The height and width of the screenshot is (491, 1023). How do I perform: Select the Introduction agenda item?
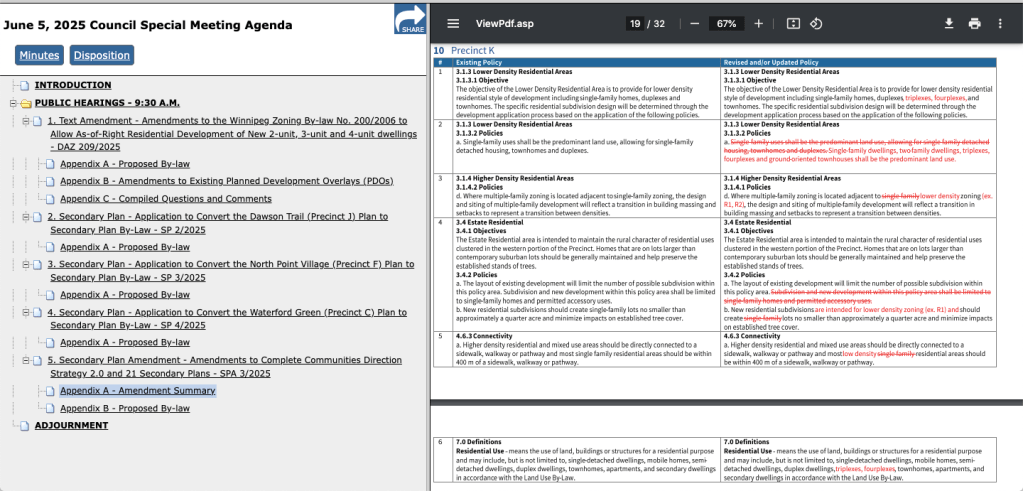pos(72,85)
